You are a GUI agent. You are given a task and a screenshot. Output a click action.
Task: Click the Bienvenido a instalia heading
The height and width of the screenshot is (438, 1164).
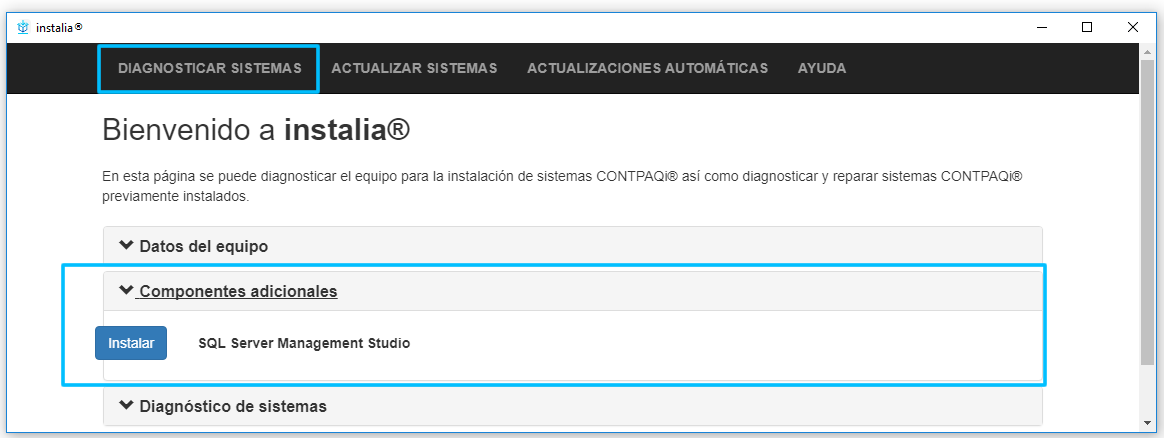point(257,129)
